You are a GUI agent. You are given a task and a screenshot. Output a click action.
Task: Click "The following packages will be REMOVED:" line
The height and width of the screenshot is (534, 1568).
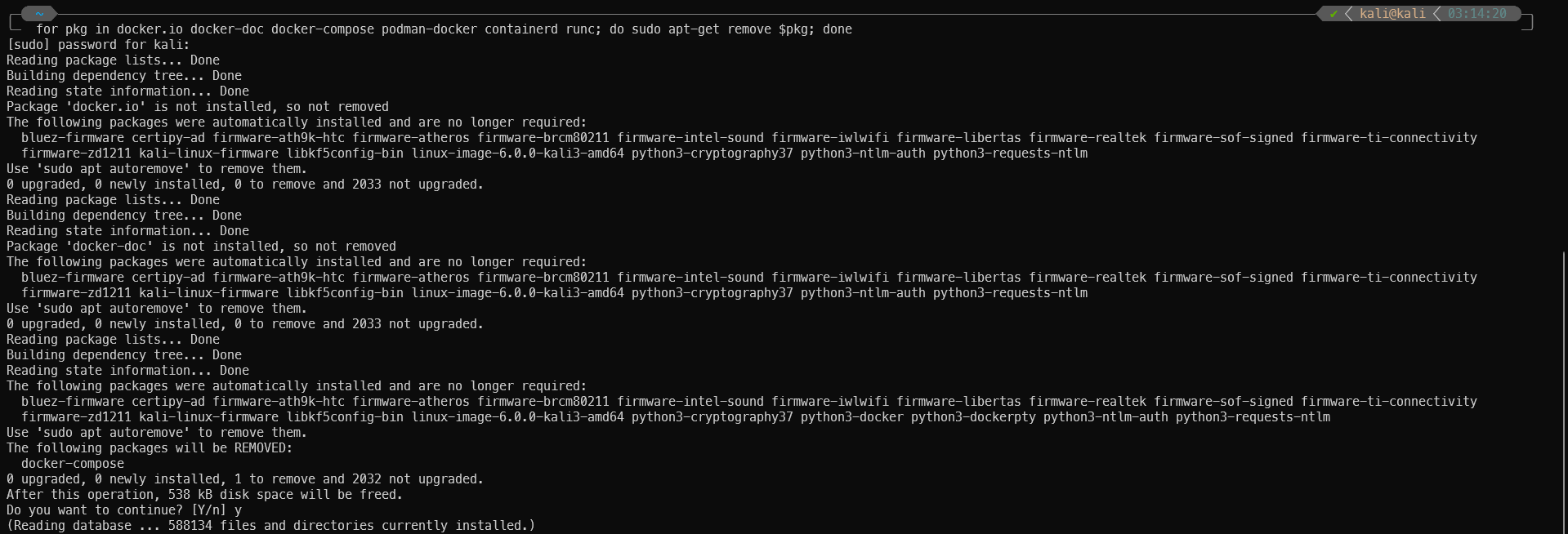tap(150, 448)
